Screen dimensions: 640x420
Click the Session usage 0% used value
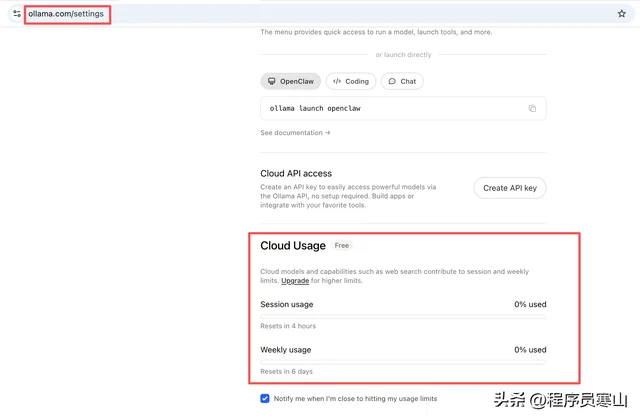530,304
